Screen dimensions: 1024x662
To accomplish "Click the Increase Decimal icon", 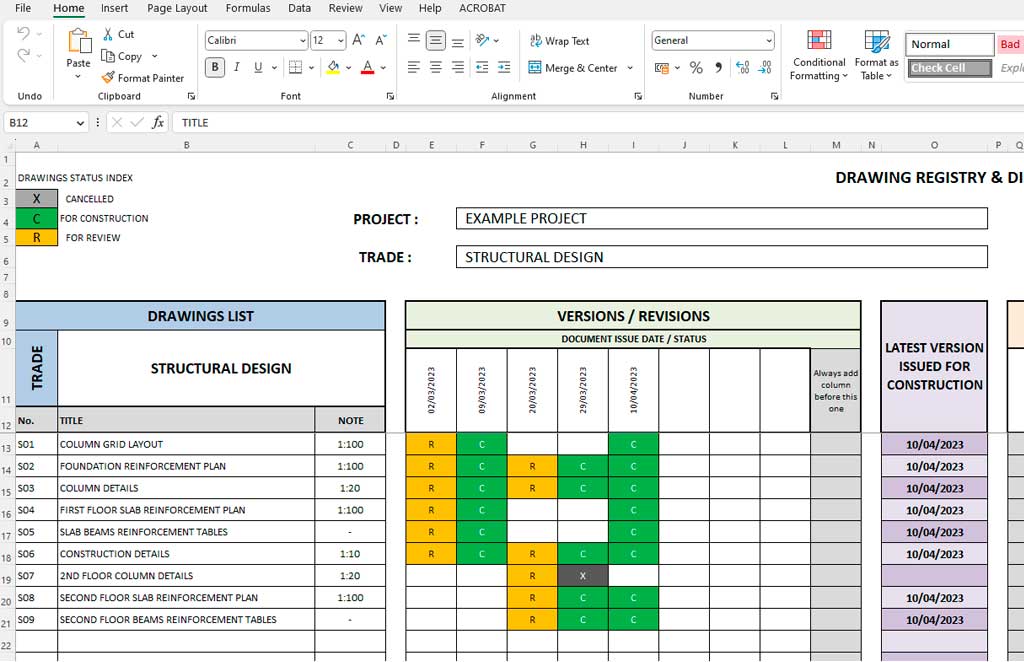I will 741,66.
